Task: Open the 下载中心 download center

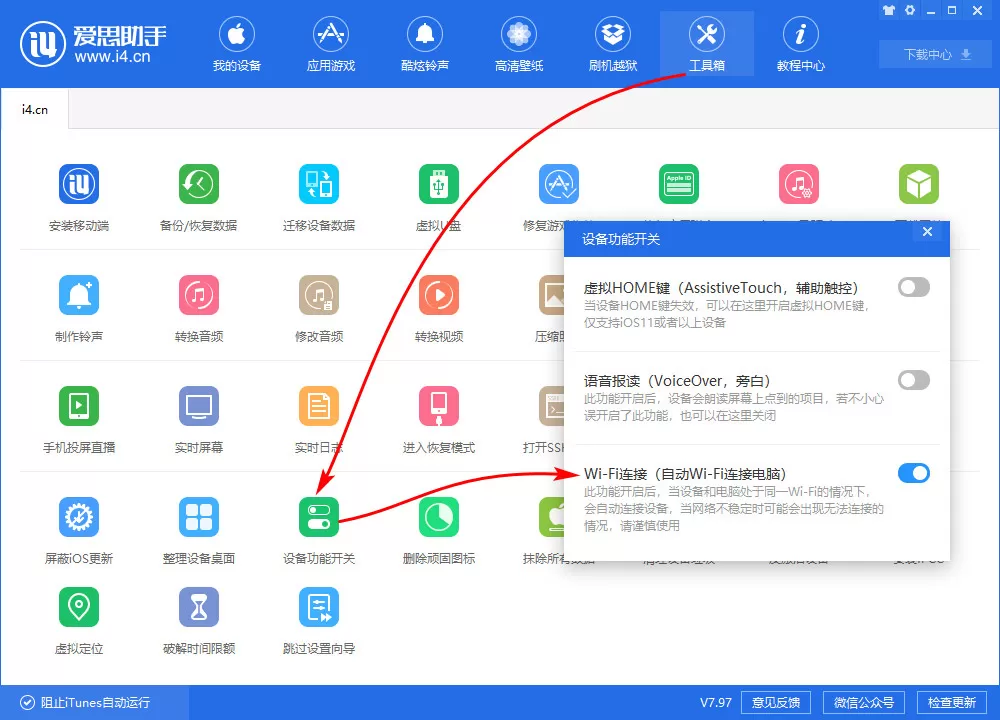Action: click(x=936, y=54)
